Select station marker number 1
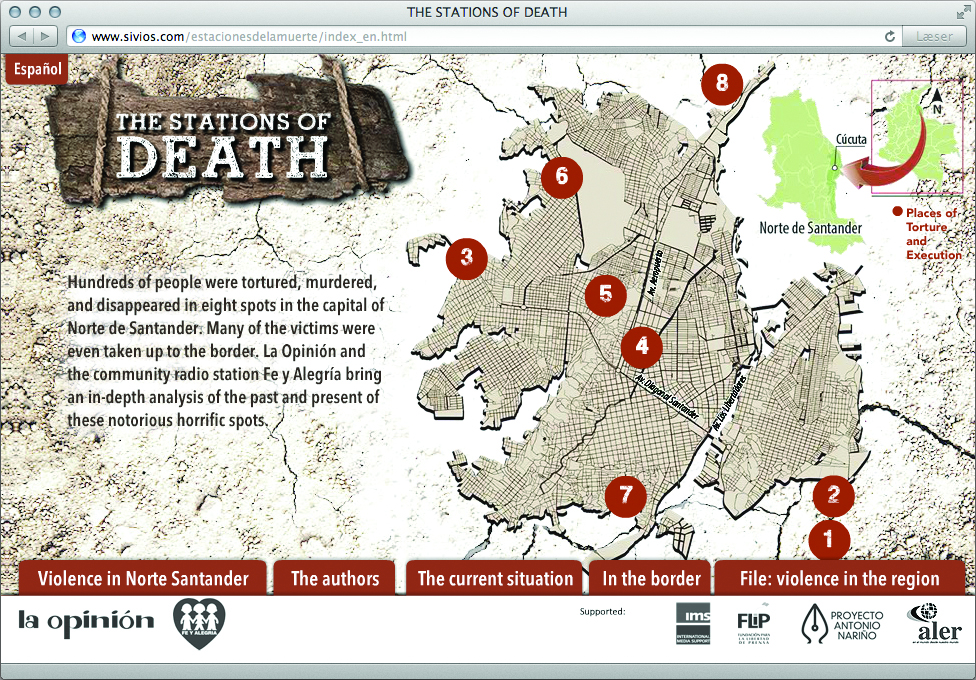976x680 pixels. click(828, 539)
